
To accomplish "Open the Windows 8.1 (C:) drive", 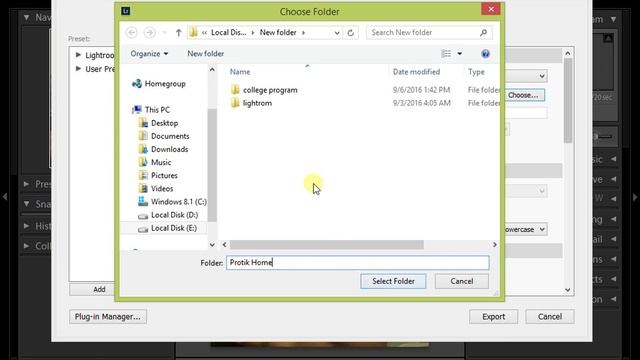I will [x=178, y=202].
